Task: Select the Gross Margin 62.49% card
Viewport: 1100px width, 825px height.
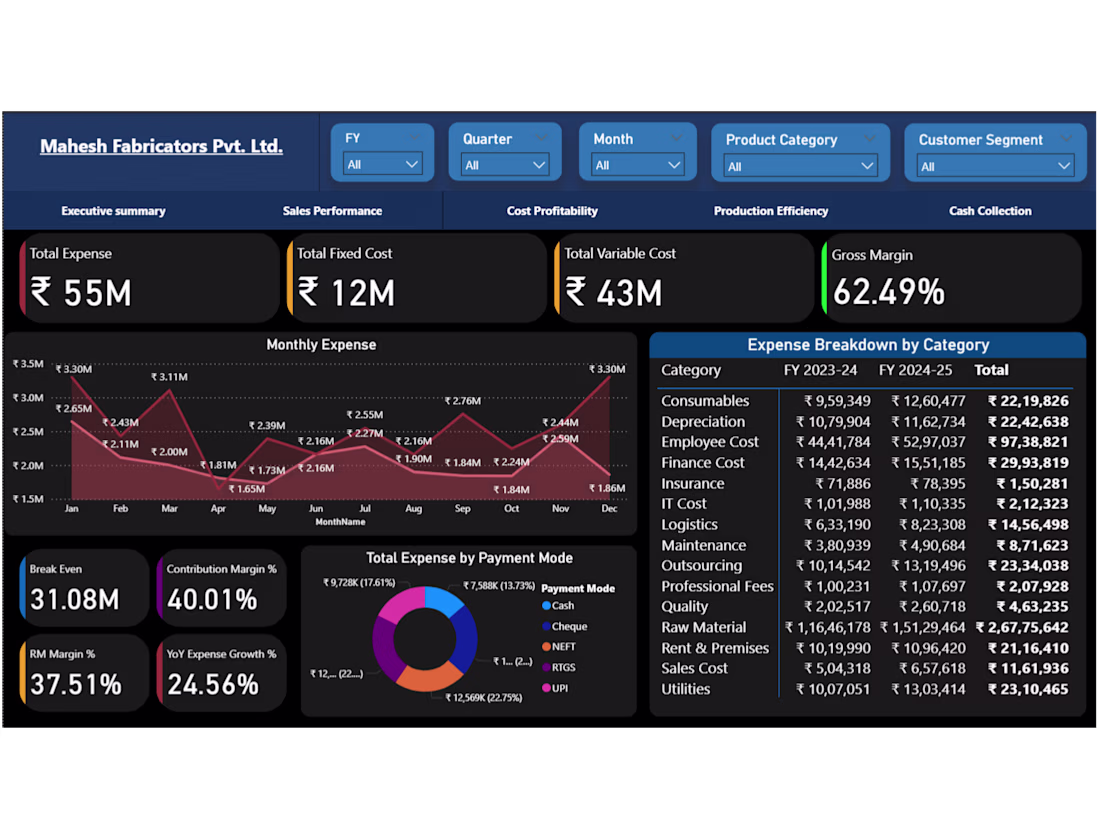Action: (951, 279)
